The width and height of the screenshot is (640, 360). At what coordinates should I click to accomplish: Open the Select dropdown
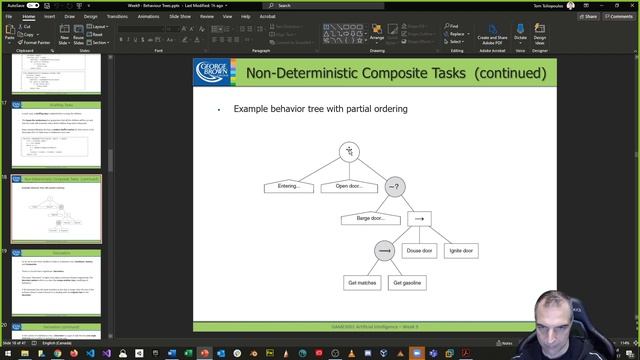click(x=453, y=42)
